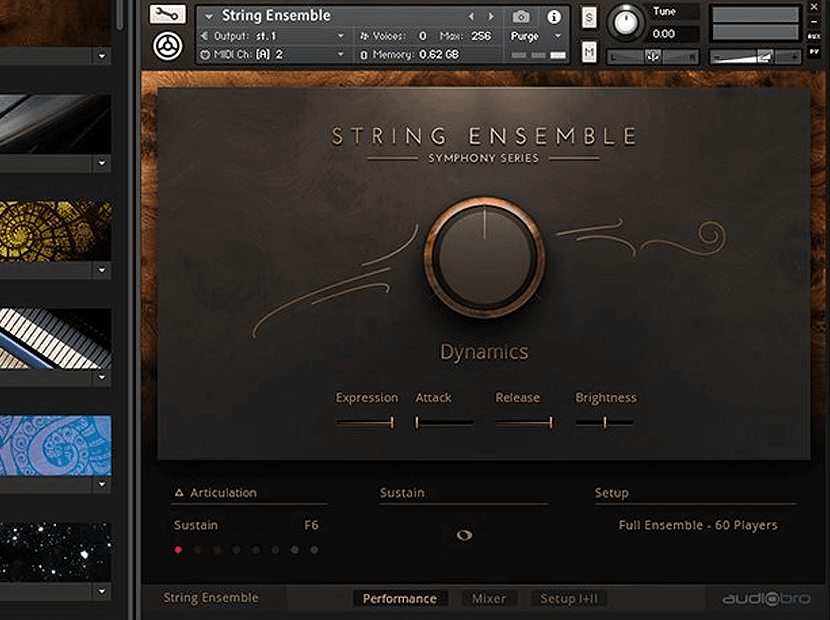The image size is (830, 620).
Task: Select the second articulation slot dot
Action: point(197,550)
